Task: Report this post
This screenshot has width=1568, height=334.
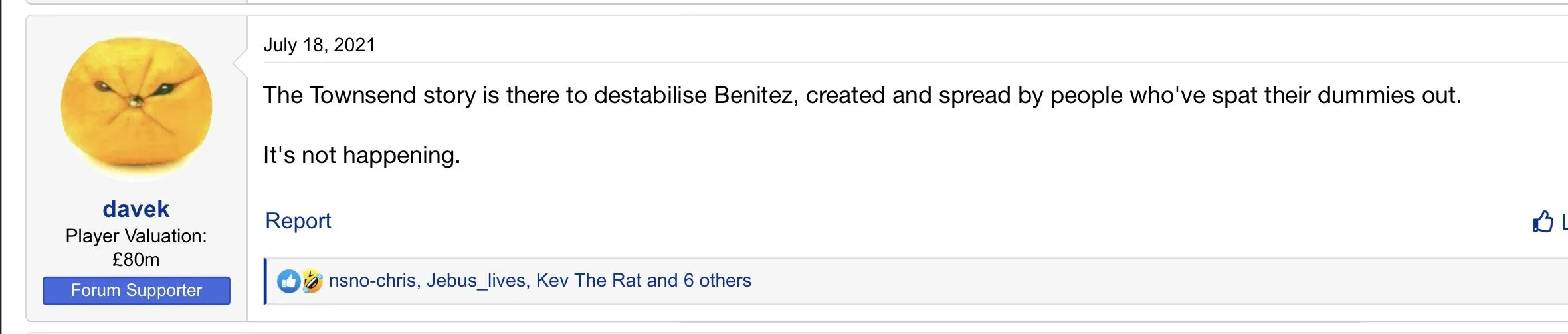Action: coord(298,221)
